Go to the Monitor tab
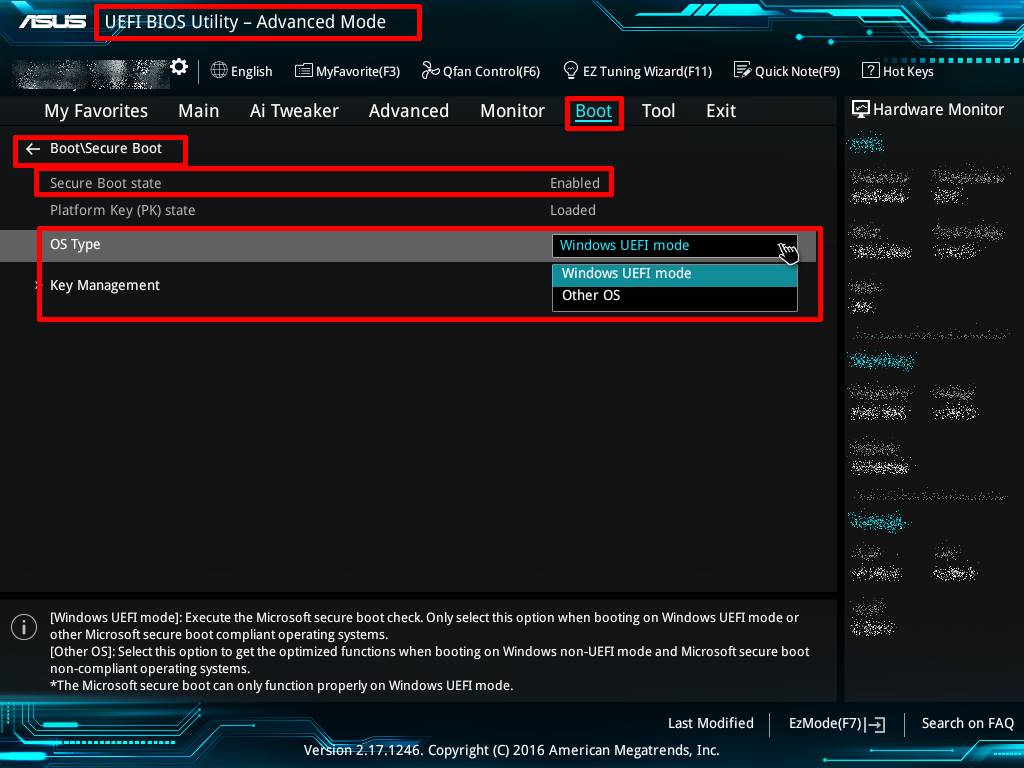The image size is (1024, 768). click(x=512, y=111)
